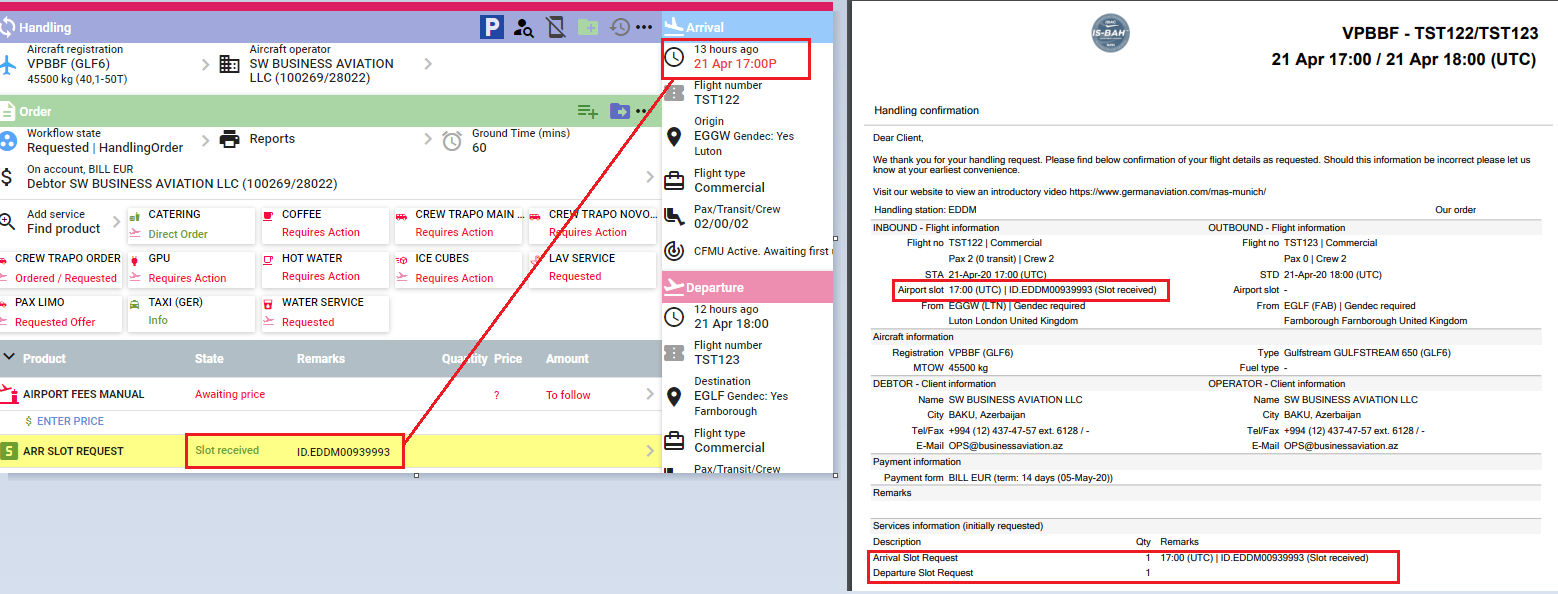The height and width of the screenshot is (594, 1558).
Task: Expand the Reports chevron
Action: [x=428, y=139]
